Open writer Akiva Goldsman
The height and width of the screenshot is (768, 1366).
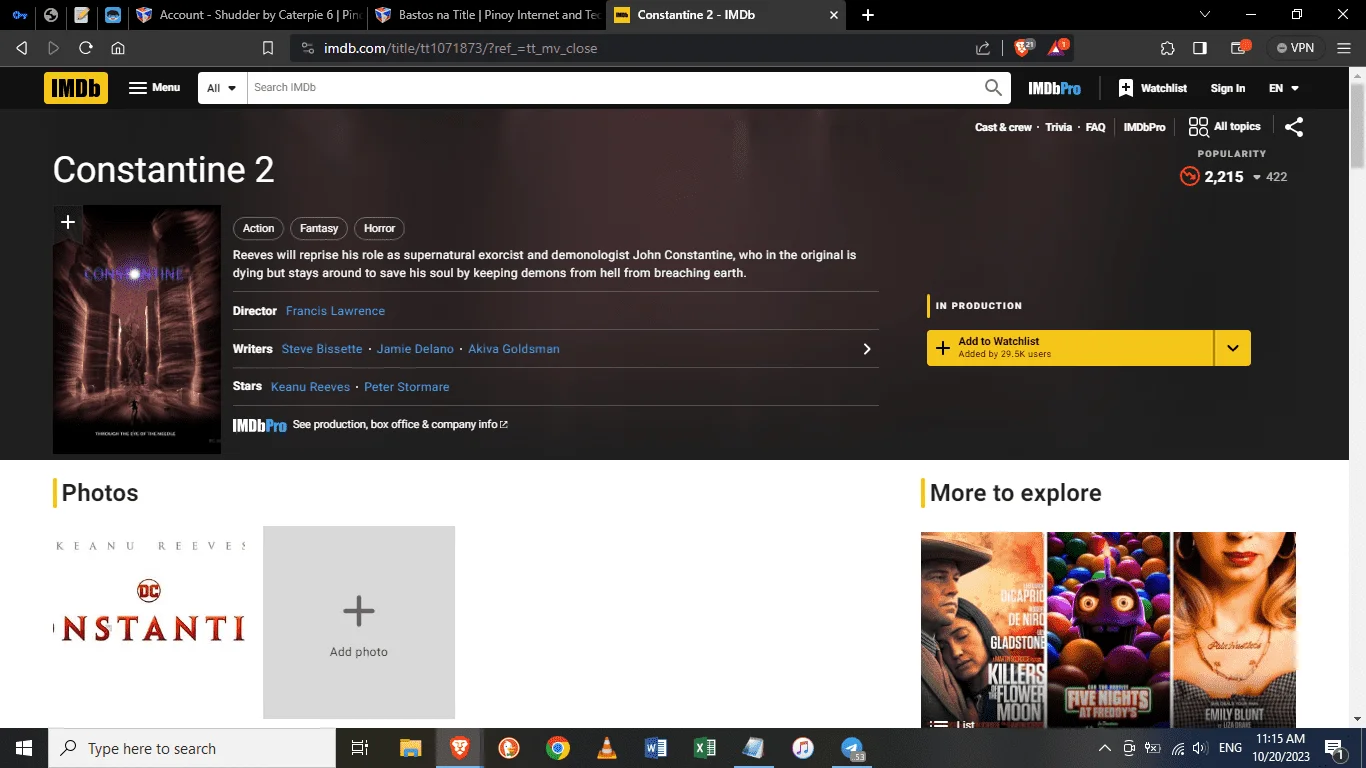point(514,349)
